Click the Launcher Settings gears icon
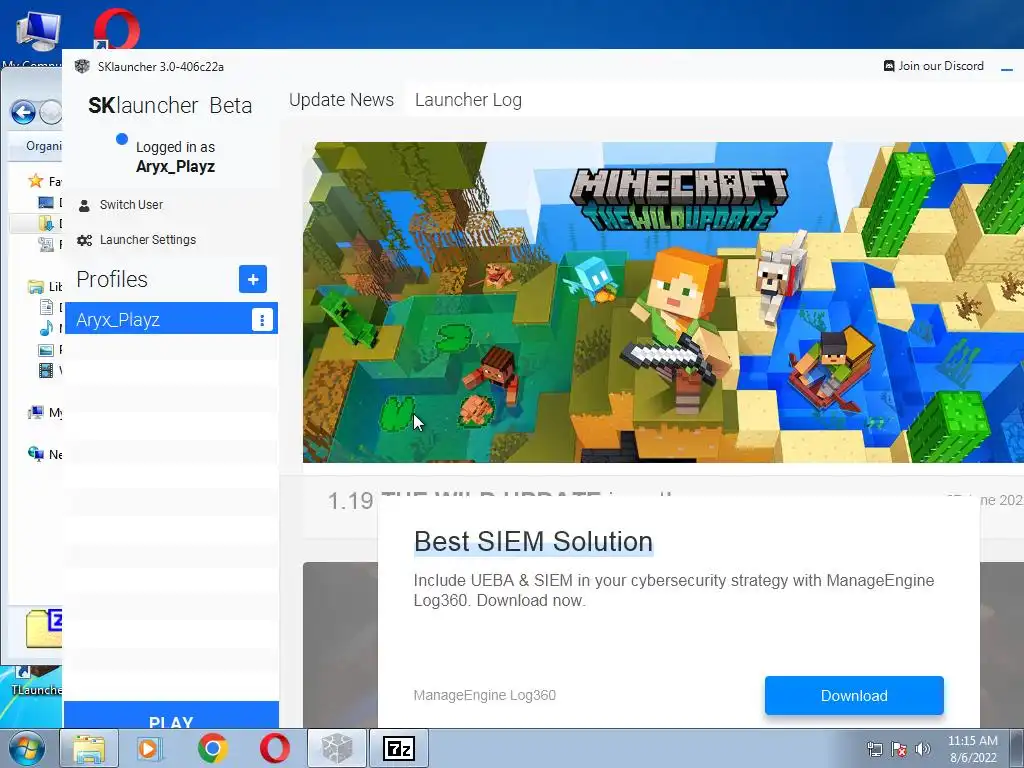The height and width of the screenshot is (768, 1024). point(84,240)
